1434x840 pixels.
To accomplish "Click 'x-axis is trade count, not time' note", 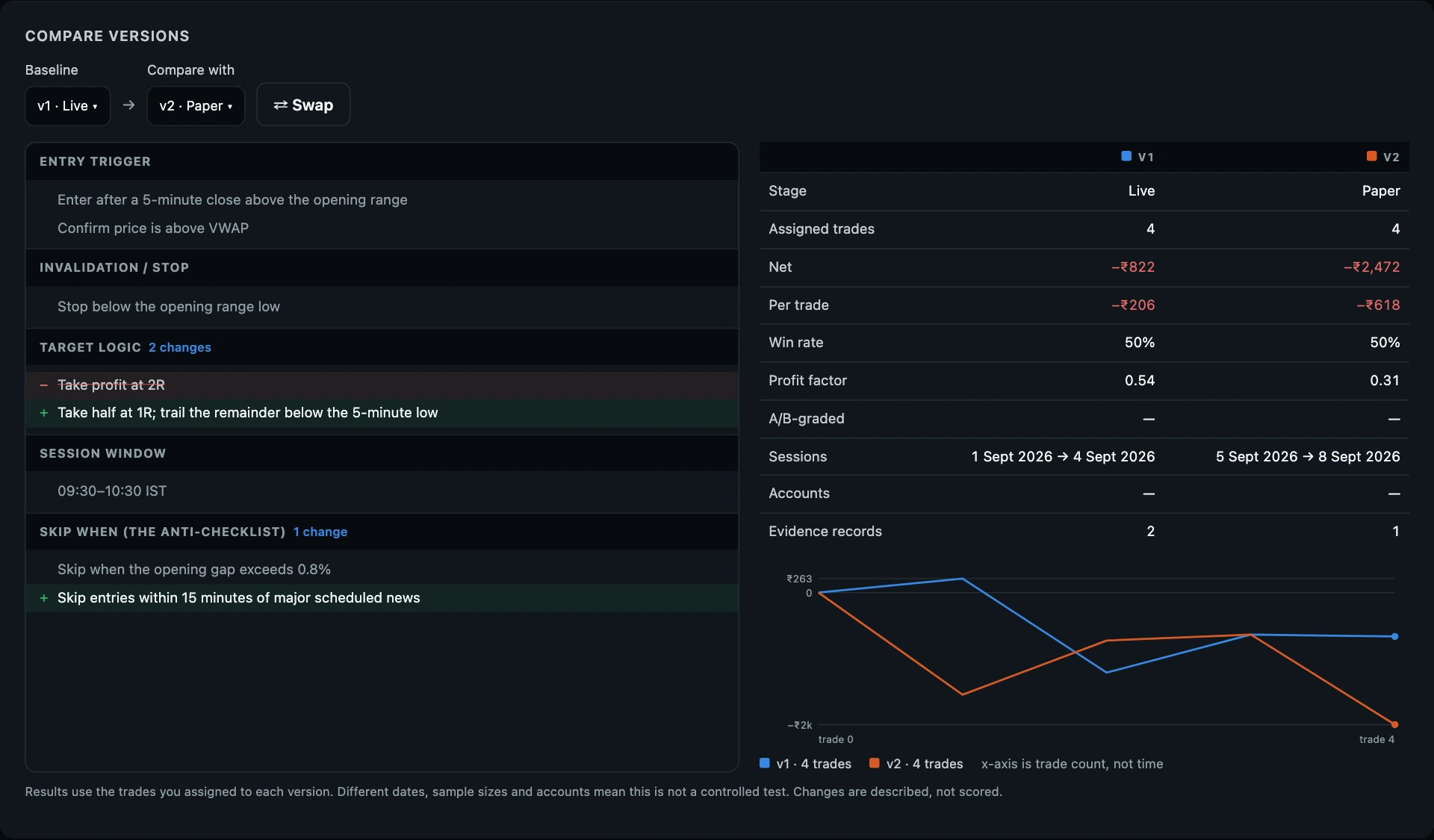I will pos(1072,764).
